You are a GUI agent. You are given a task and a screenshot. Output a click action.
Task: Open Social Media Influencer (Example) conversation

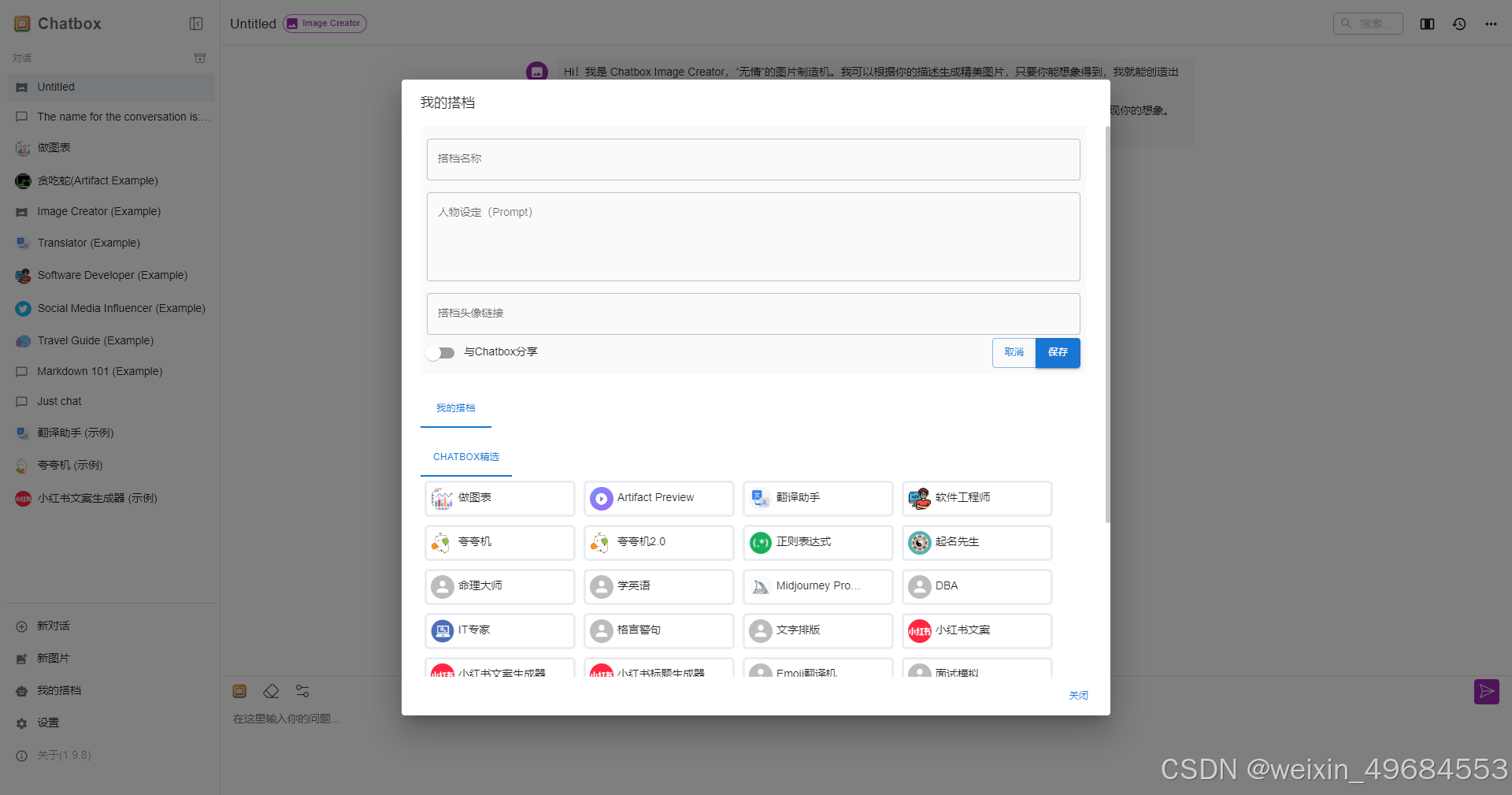pyautogui.click(x=111, y=308)
